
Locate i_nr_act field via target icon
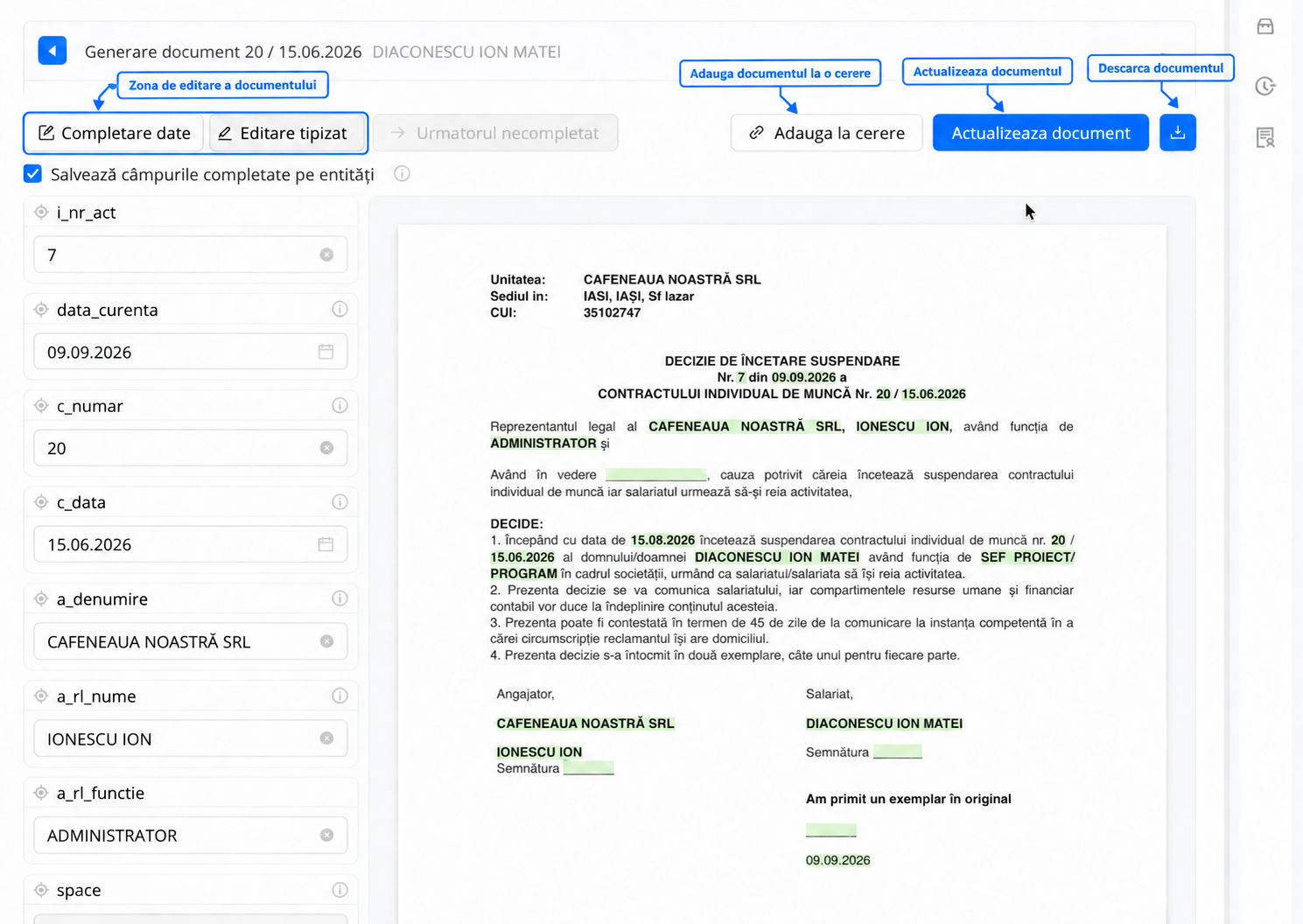coord(41,212)
